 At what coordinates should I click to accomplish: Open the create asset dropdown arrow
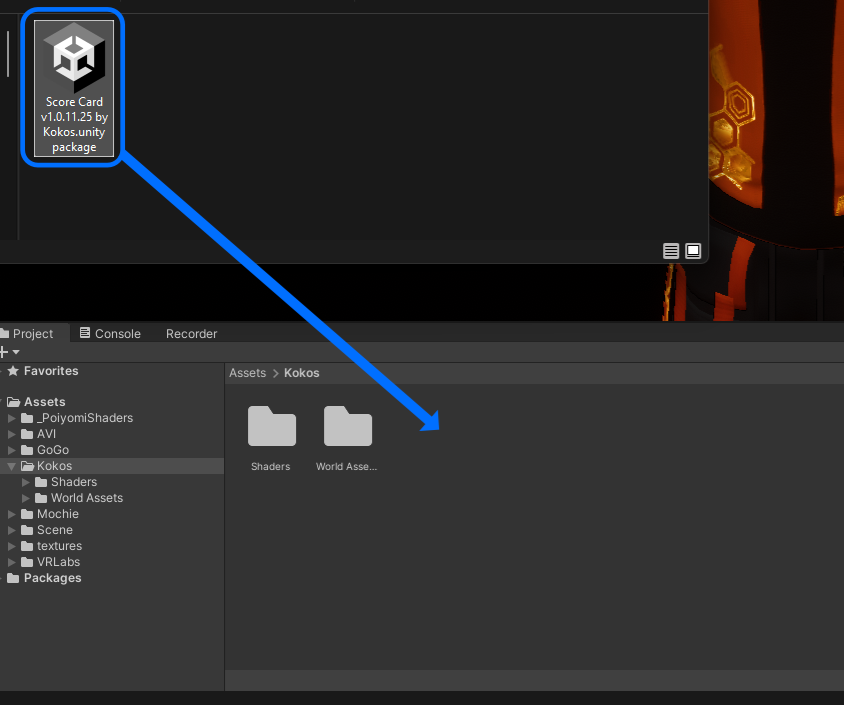(x=16, y=353)
